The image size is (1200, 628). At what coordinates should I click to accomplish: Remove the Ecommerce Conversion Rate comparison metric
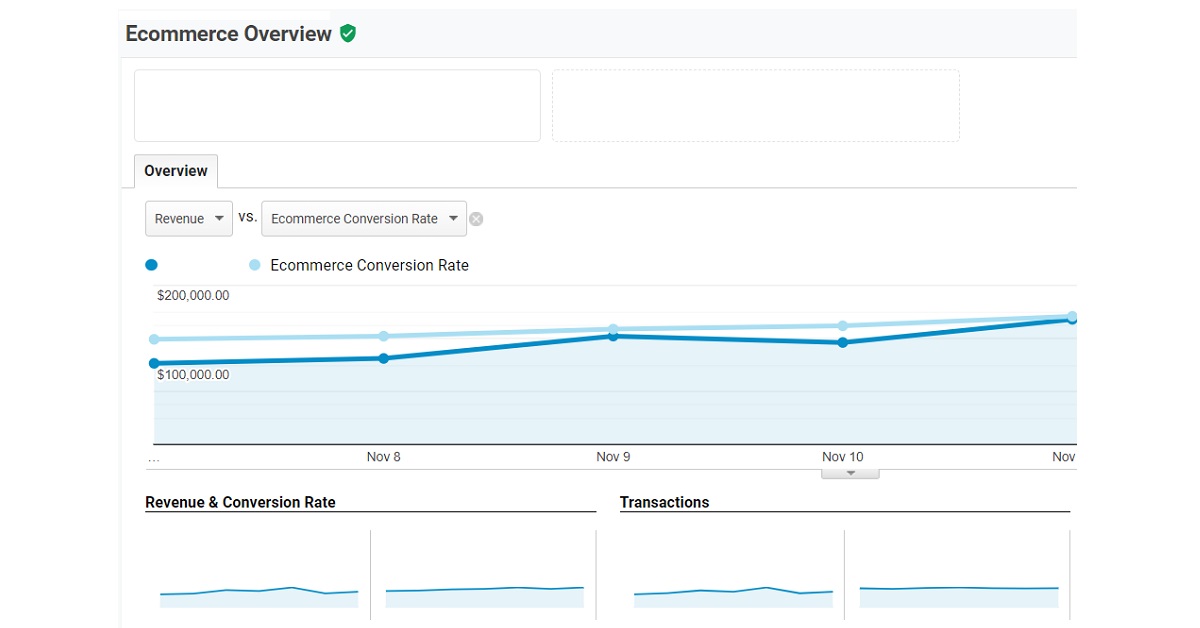pos(476,219)
